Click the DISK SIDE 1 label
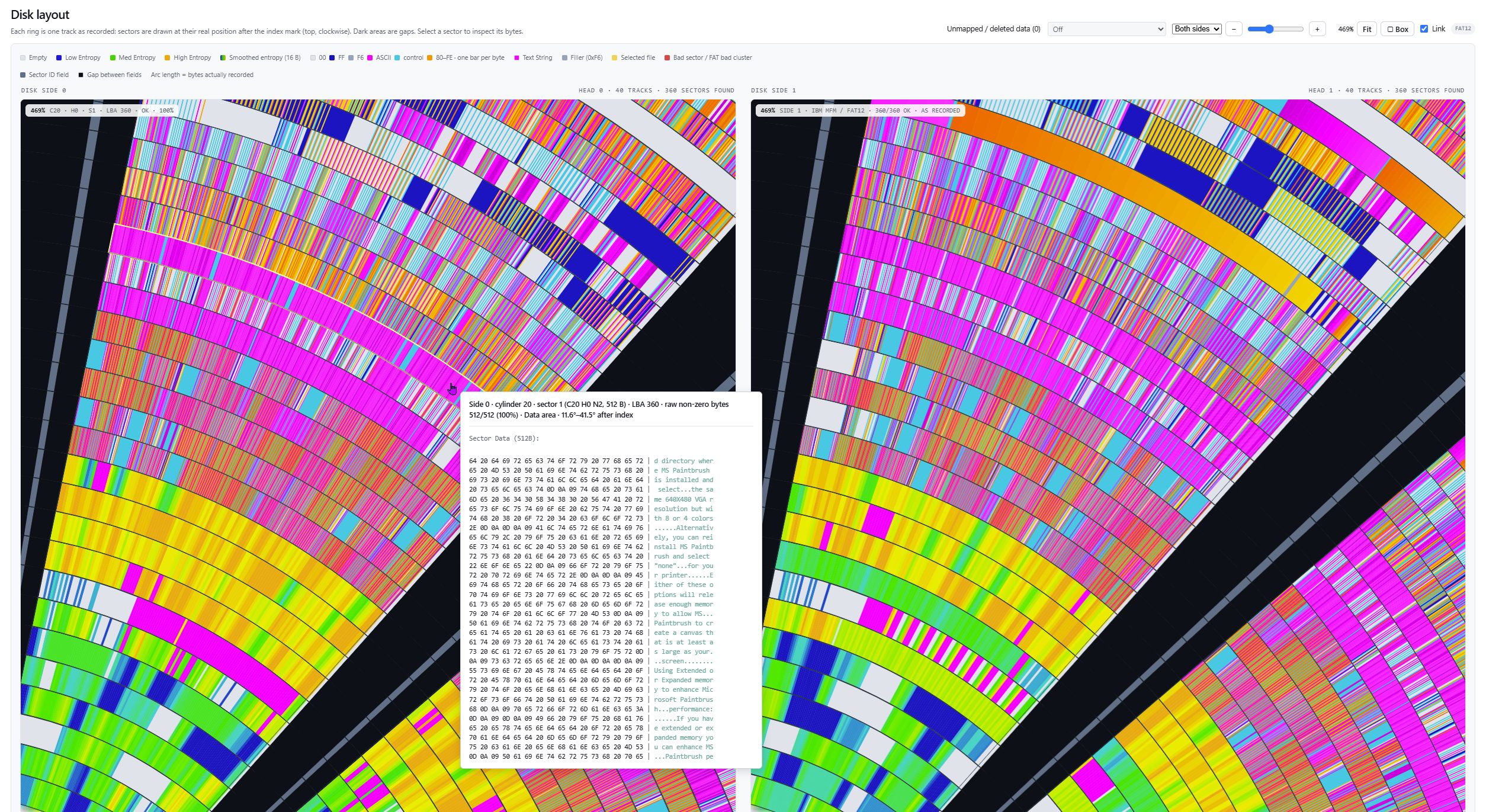The height and width of the screenshot is (812, 1486). (x=773, y=91)
